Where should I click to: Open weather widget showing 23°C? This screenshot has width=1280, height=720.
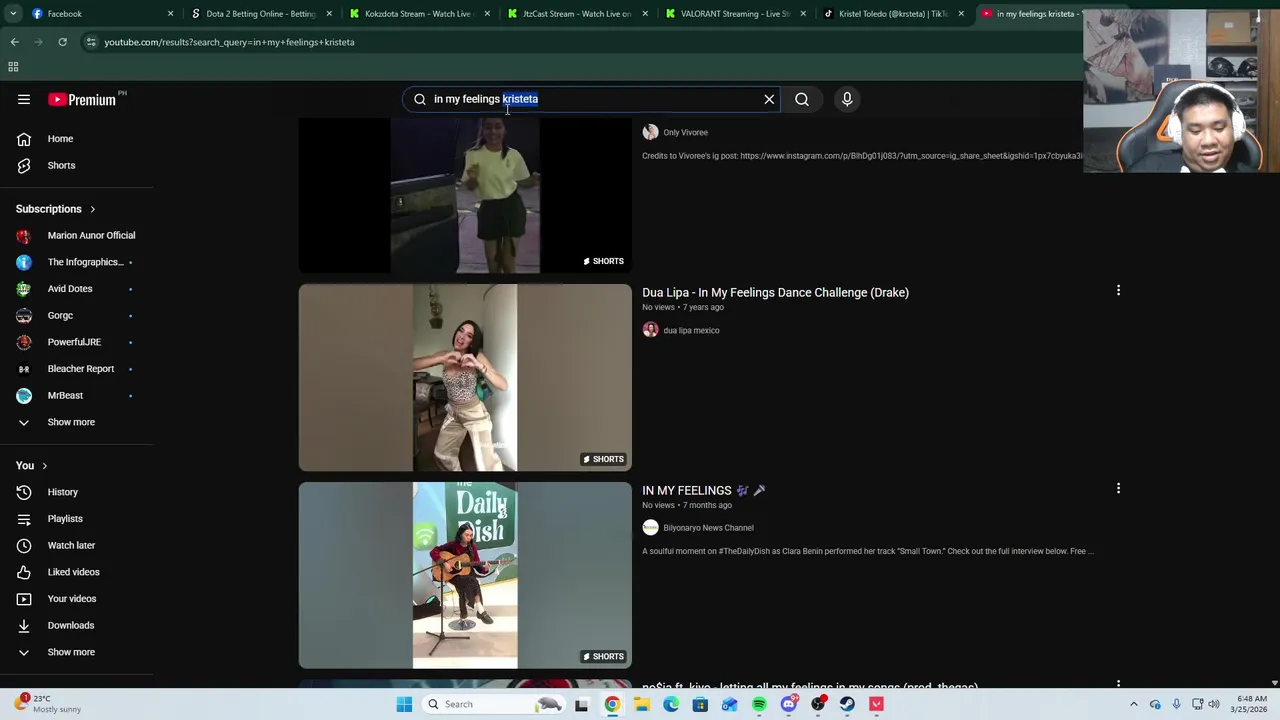pos(48,704)
